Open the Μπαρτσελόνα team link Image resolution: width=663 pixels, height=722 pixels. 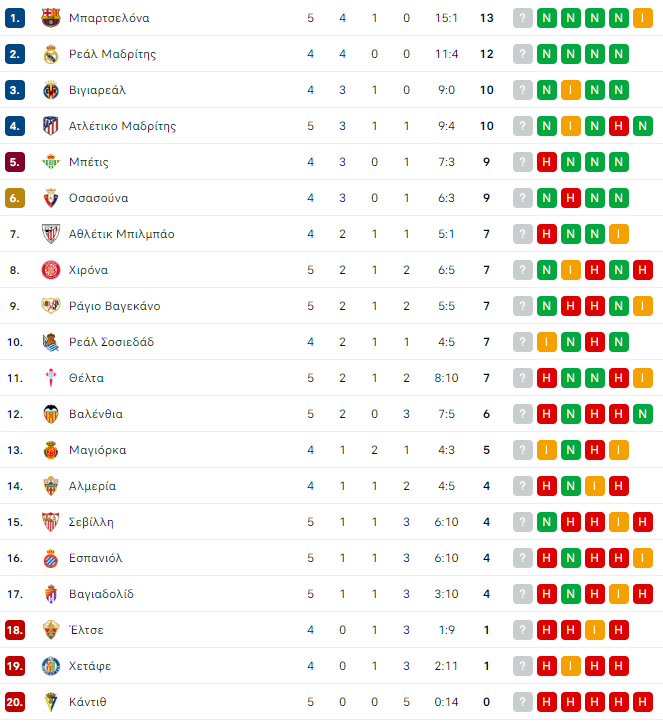point(109,18)
